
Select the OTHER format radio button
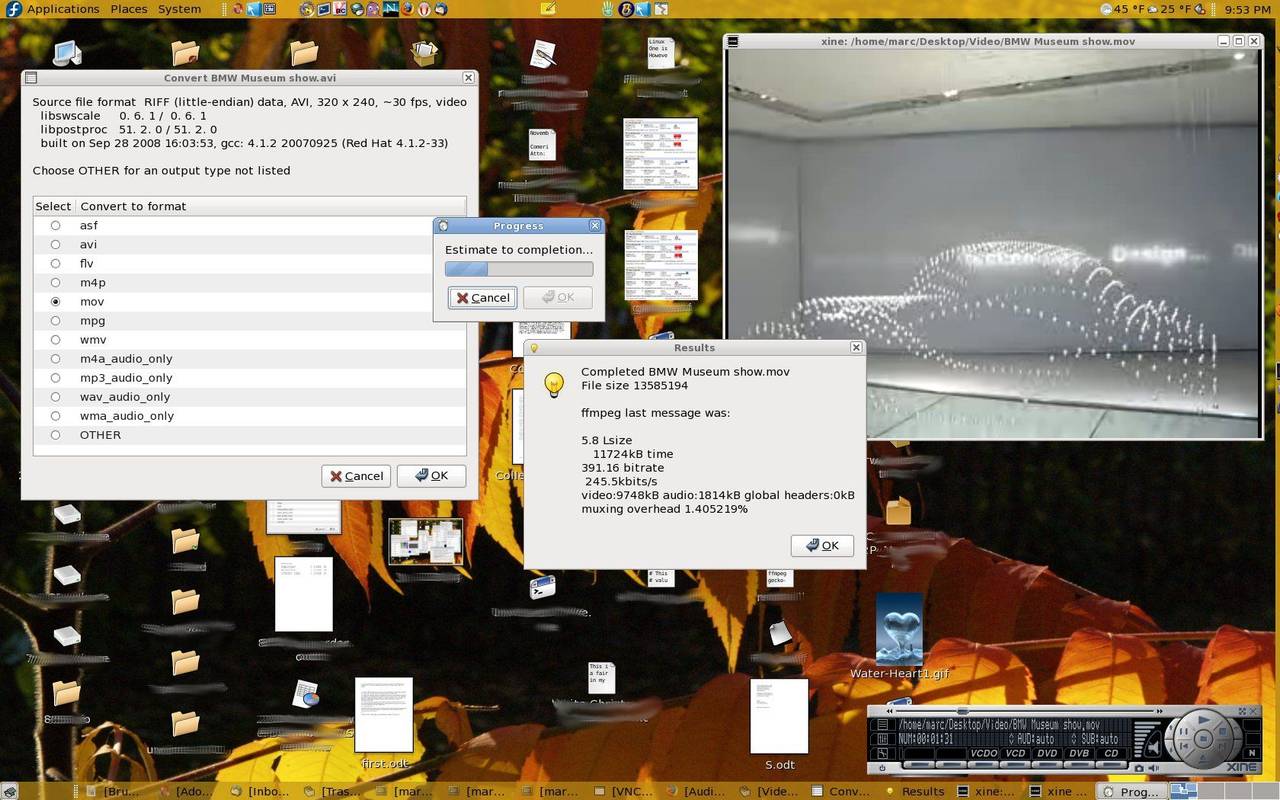tap(55, 434)
